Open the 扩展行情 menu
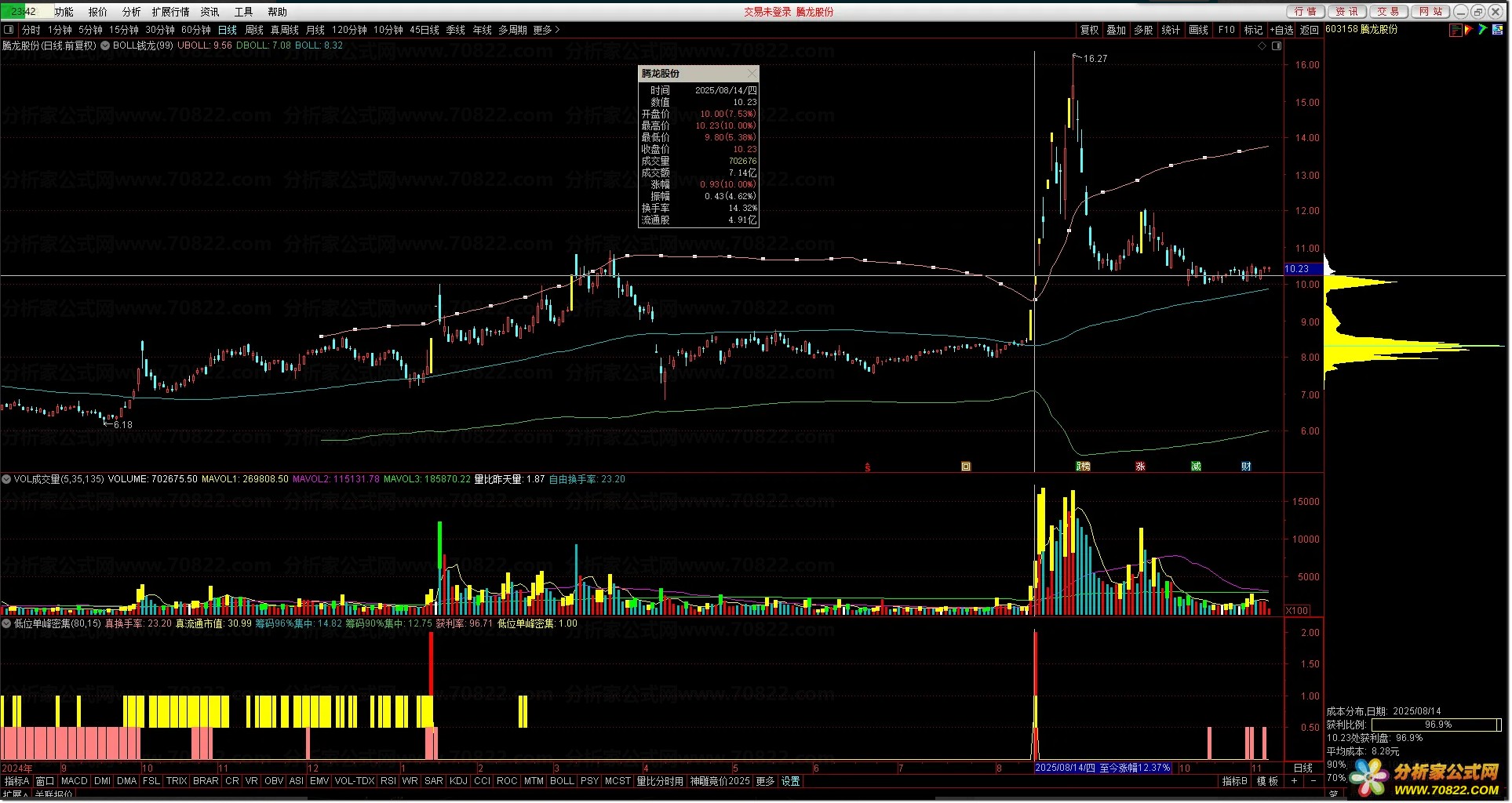The height and width of the screenshot is (803, 1512). click(170, 12)
